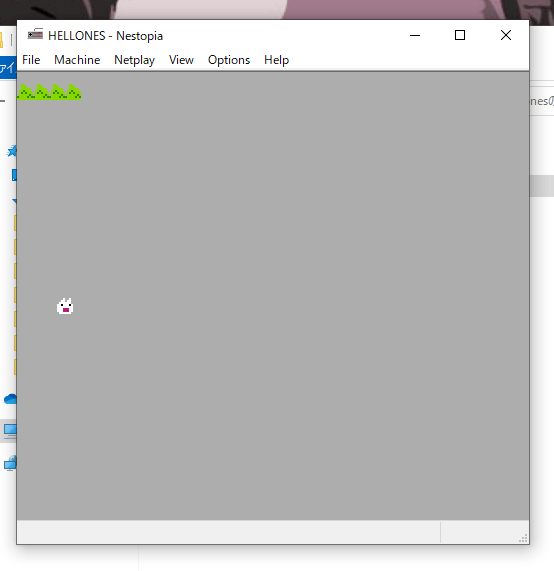Viewport: 554px width, 571px height.
Task: Open the Machine menu
Action: pos(77,60)
